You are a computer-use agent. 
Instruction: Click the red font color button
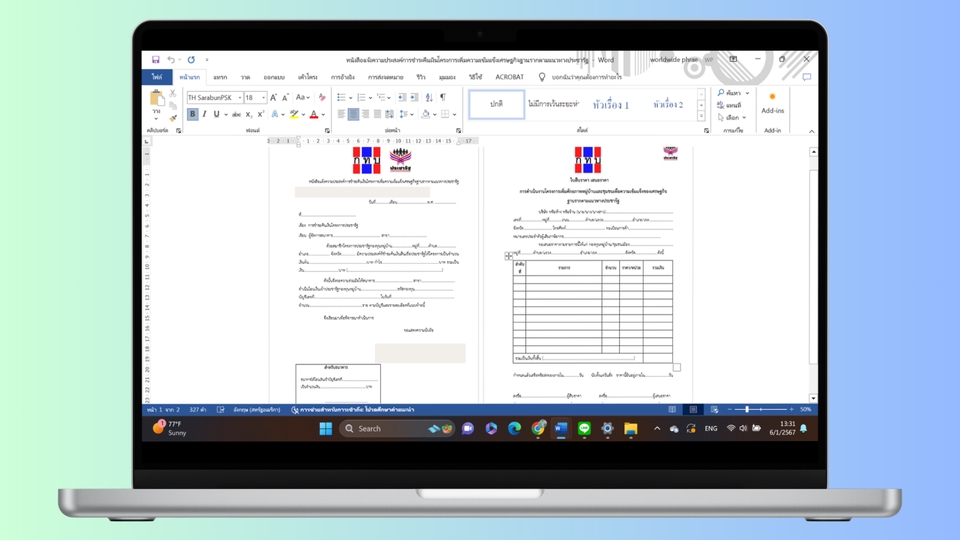point(314,114)
